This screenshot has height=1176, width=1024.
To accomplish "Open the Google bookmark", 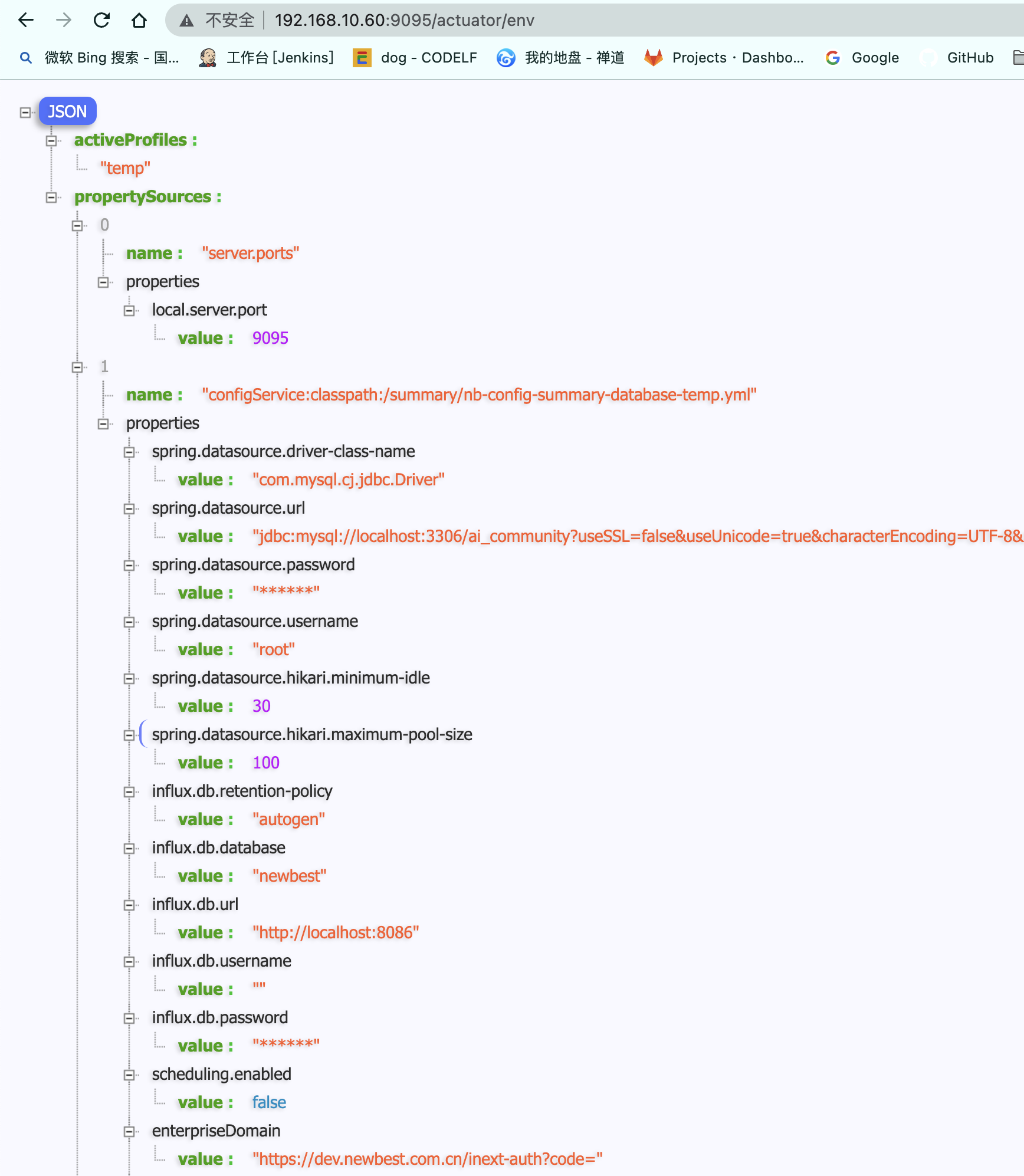I will [x=862, y=57].
